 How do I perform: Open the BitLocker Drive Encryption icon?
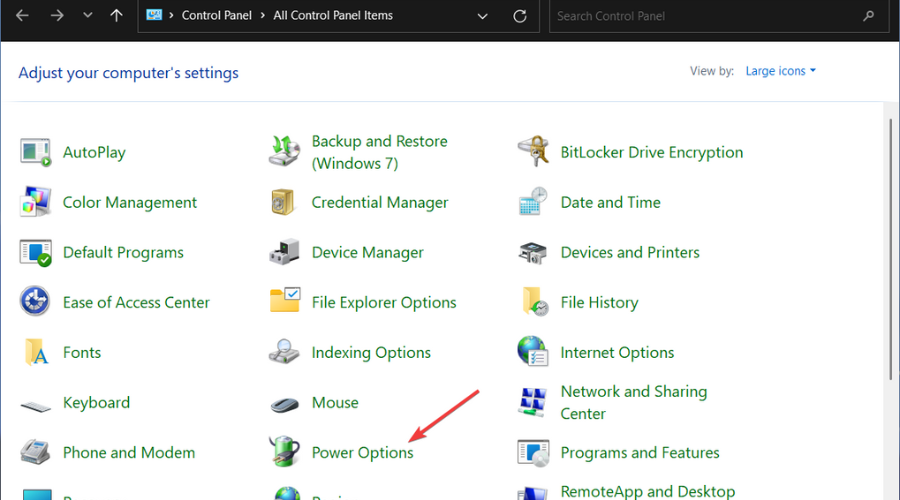point(533,152)
